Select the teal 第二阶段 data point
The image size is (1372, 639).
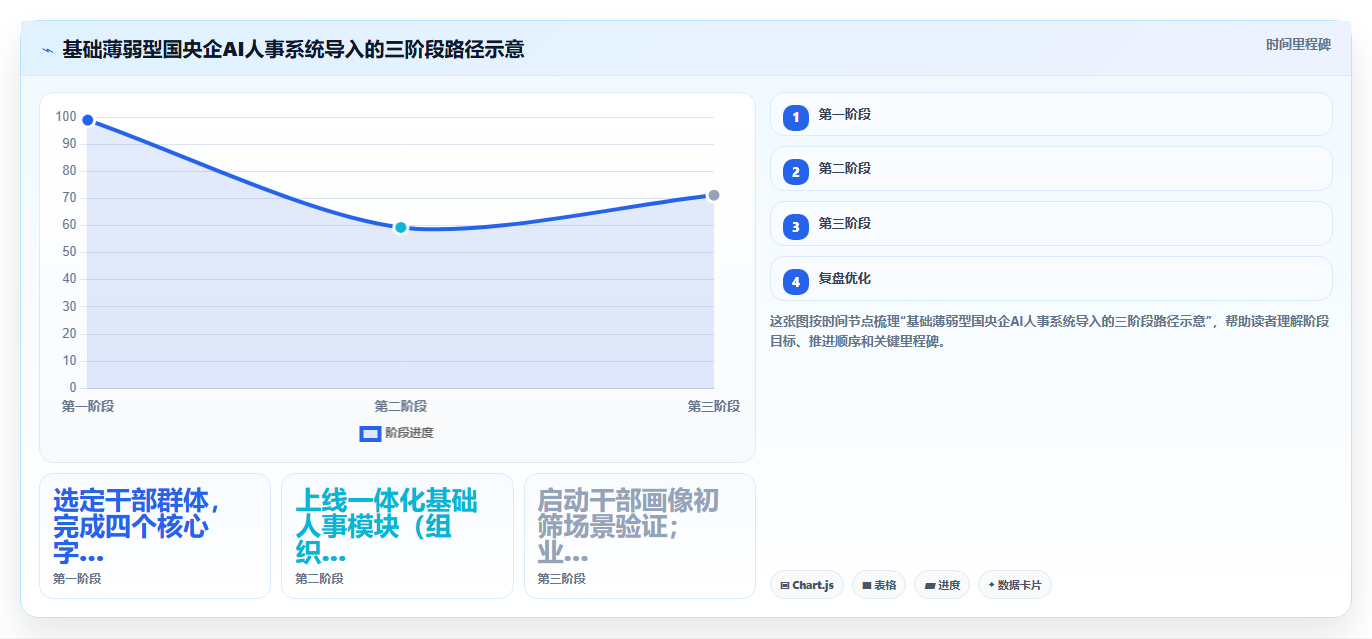coord(401,228)
